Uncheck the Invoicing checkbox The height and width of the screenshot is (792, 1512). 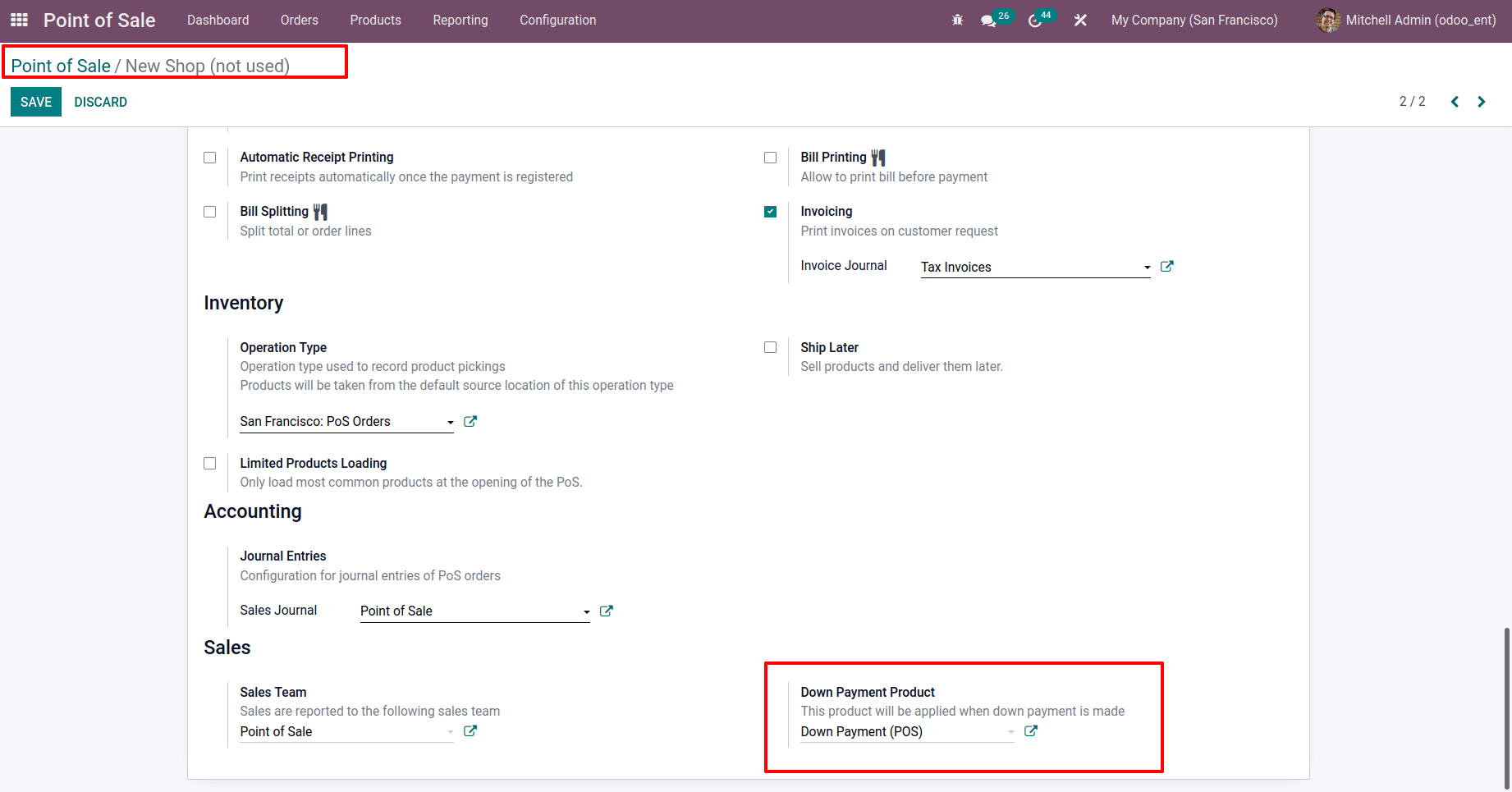pyautogui.click(x=770, y=212)
